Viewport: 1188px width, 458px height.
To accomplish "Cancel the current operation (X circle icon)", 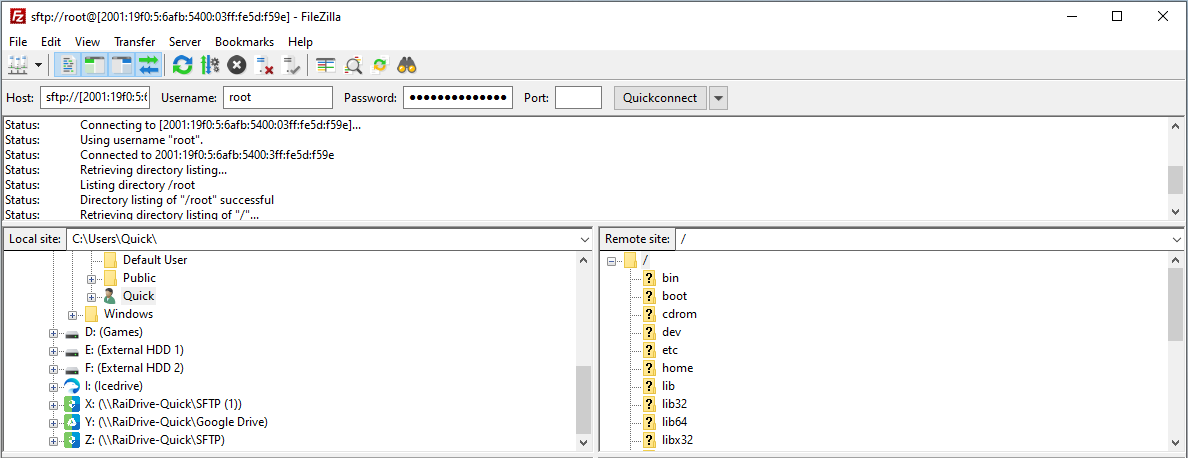I will (237, 65).
